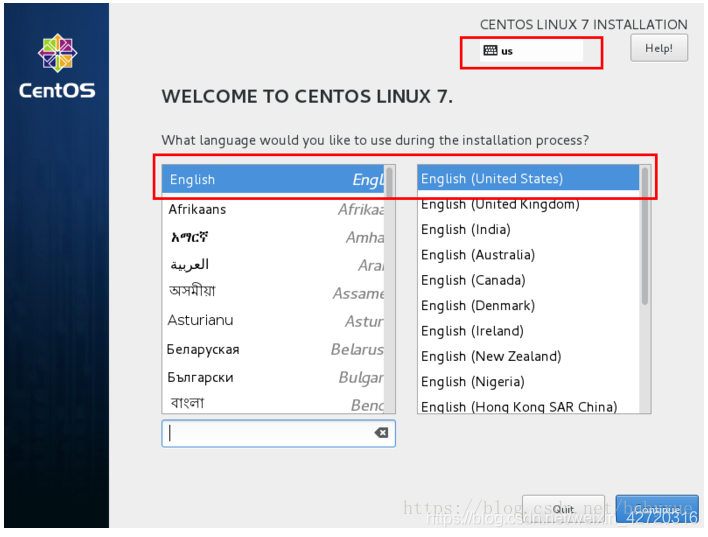Focus the language search input field

coord(279,433)
